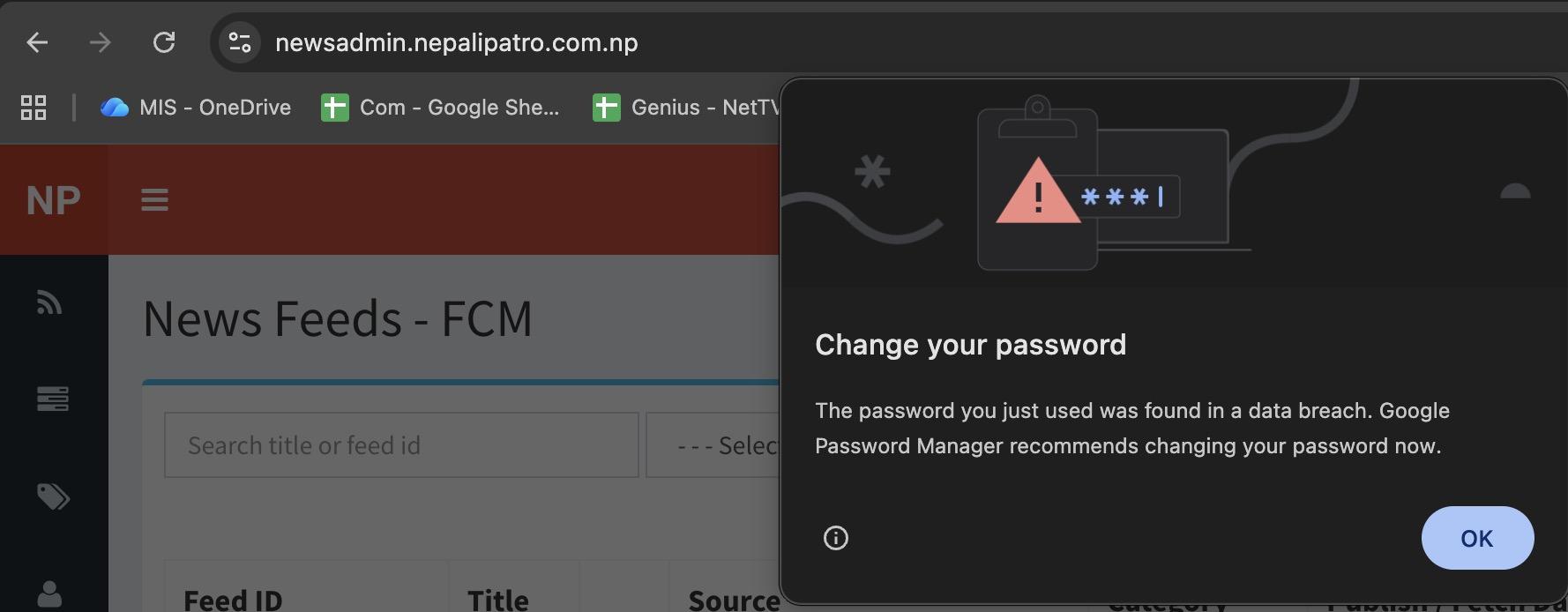Click the browser back arrow
Screen dimensions: 1568x612
click(37, 42)
